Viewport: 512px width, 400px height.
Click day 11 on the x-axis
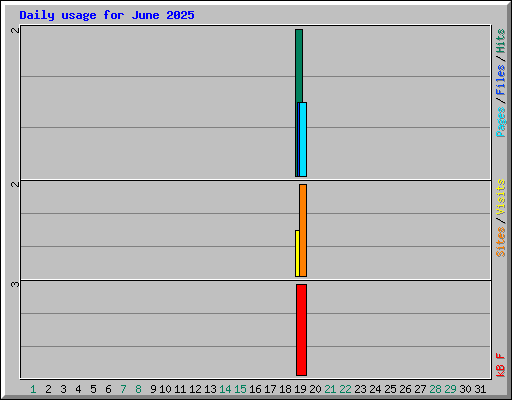point(180,389)
